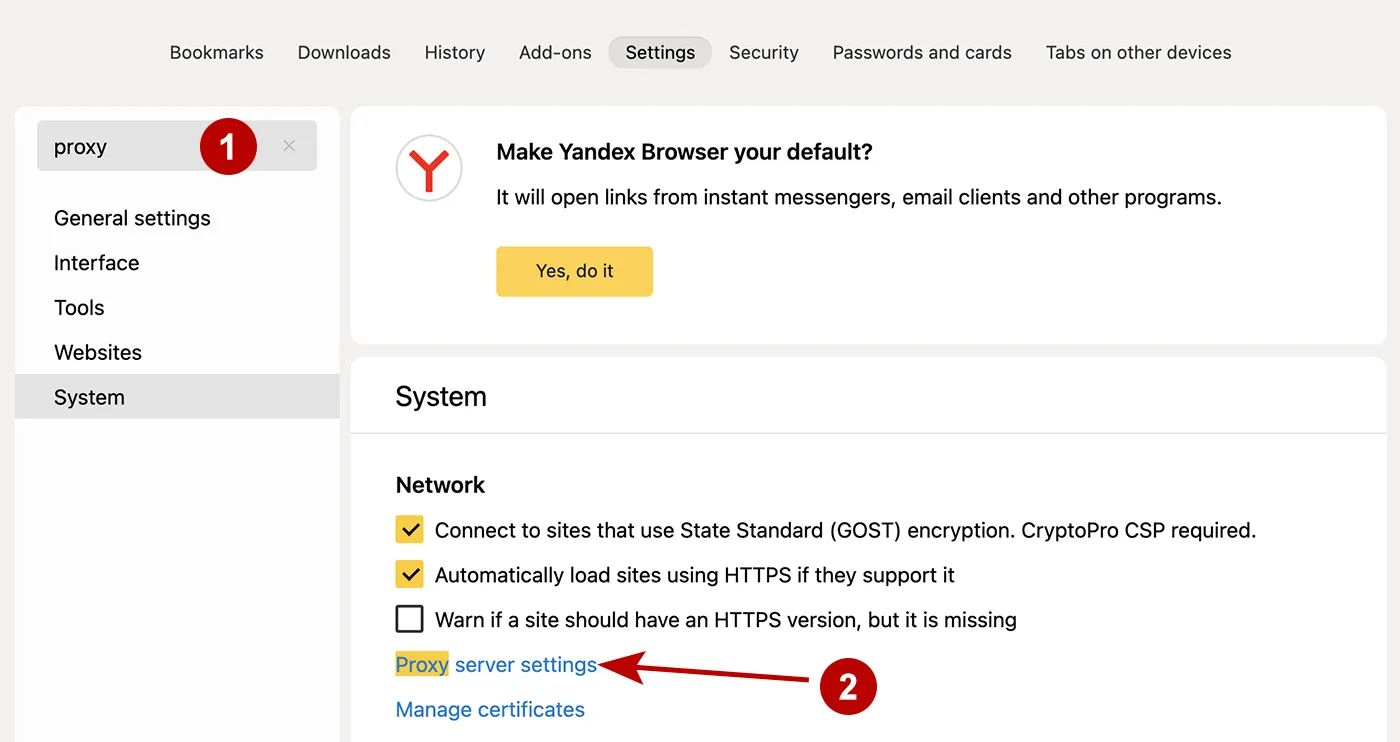The width and height of the screenshot is (1400, 742).
Task: Clear the proxy search query
Action: [x=289, y=146]
